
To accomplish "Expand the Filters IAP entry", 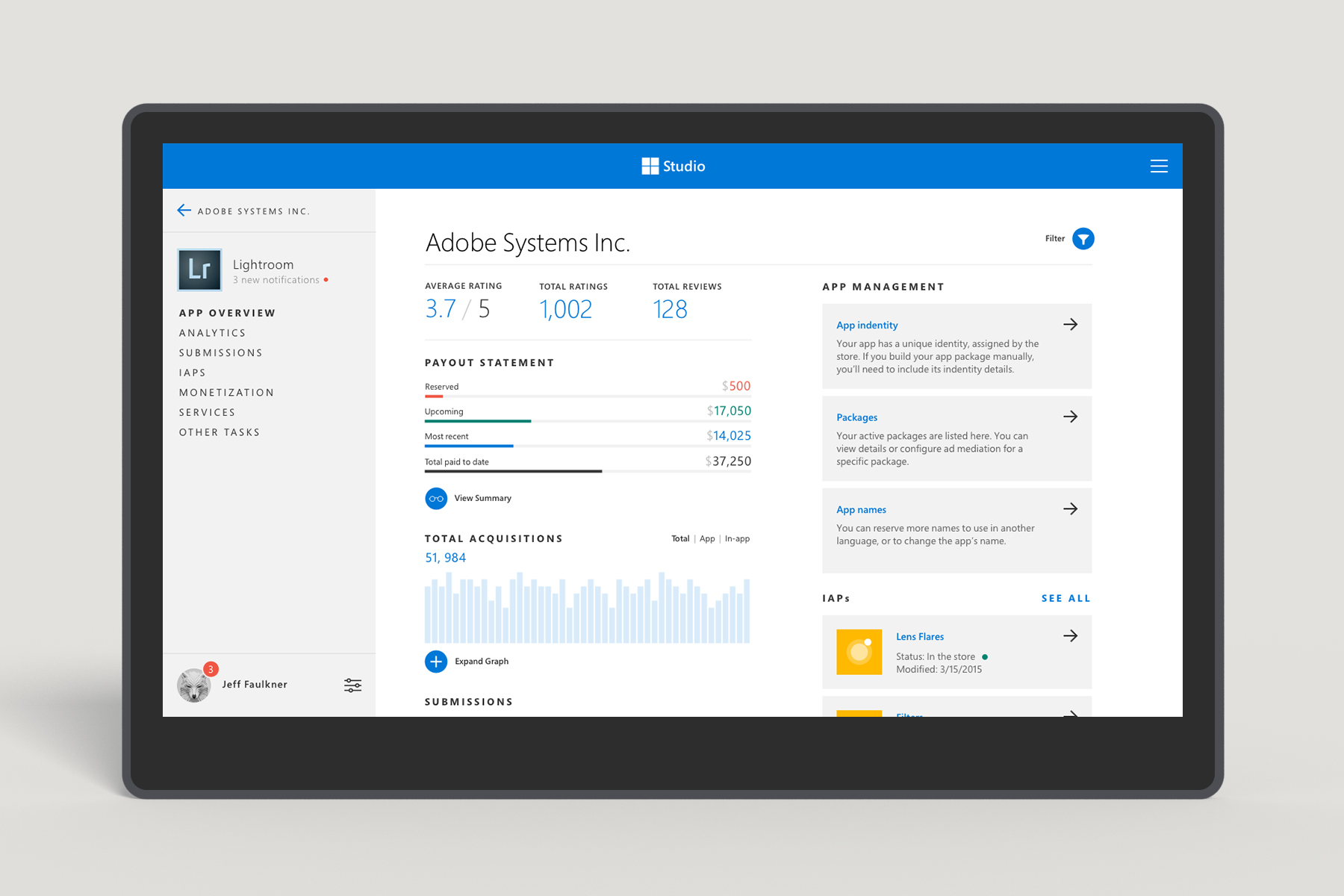I will 1070,715.
